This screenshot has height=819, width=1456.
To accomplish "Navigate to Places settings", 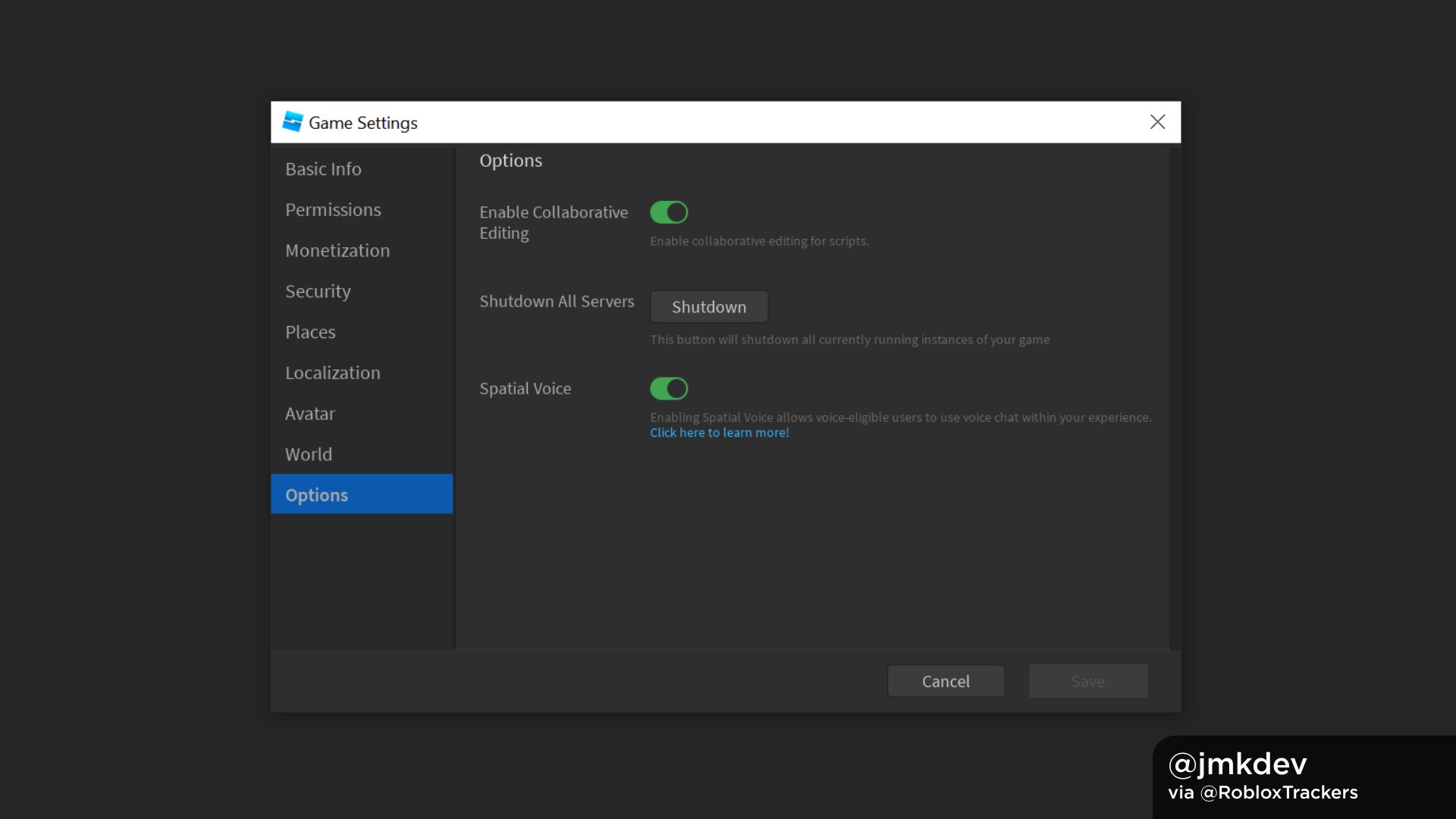I will pyautogui.click(x=310, y=331).
